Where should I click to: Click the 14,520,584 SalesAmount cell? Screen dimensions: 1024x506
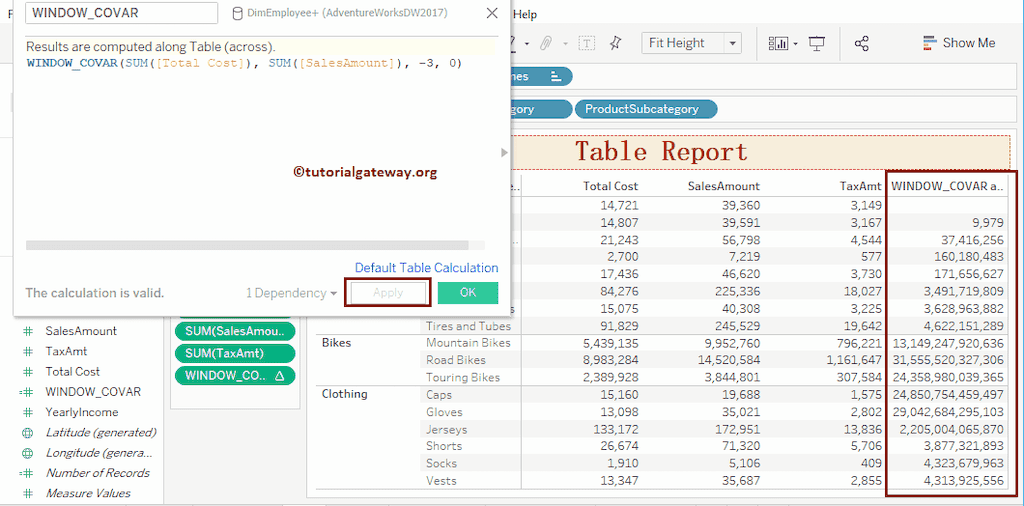click(x=727, y=360)
